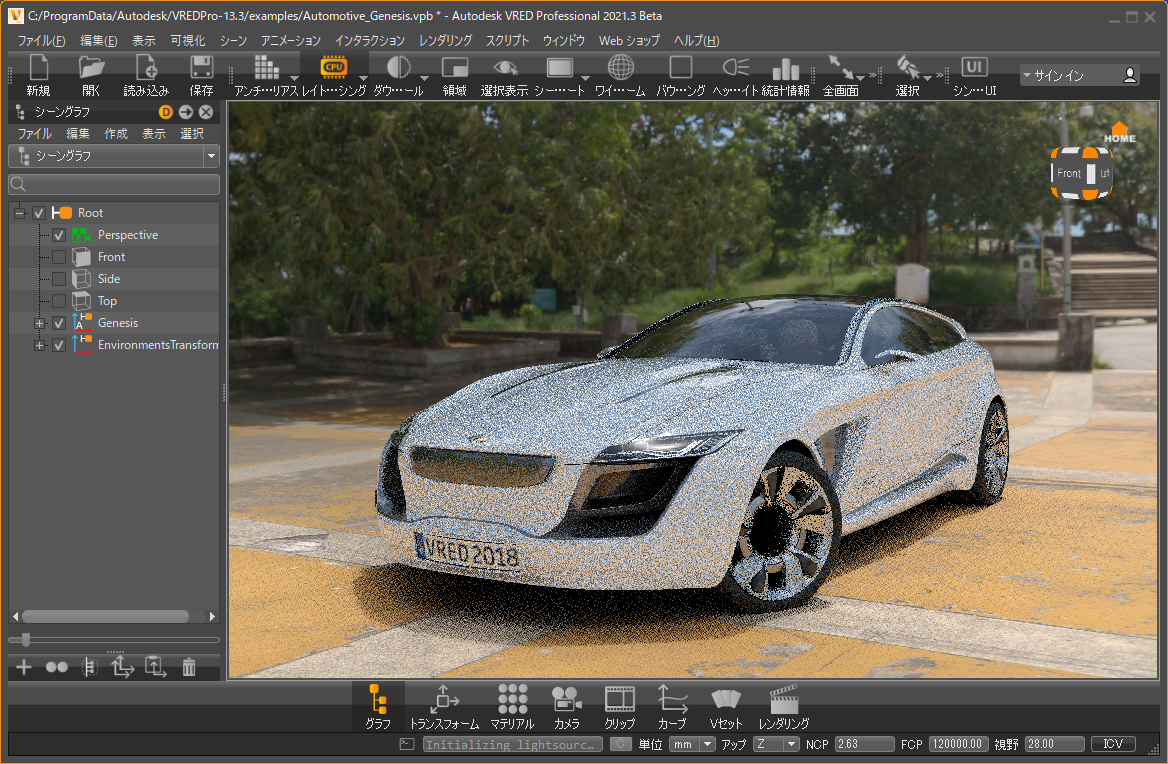Viewport: 1168px width, 764px height.
Task: Open the シーン menu in menu bar
Action: (233, 41)
